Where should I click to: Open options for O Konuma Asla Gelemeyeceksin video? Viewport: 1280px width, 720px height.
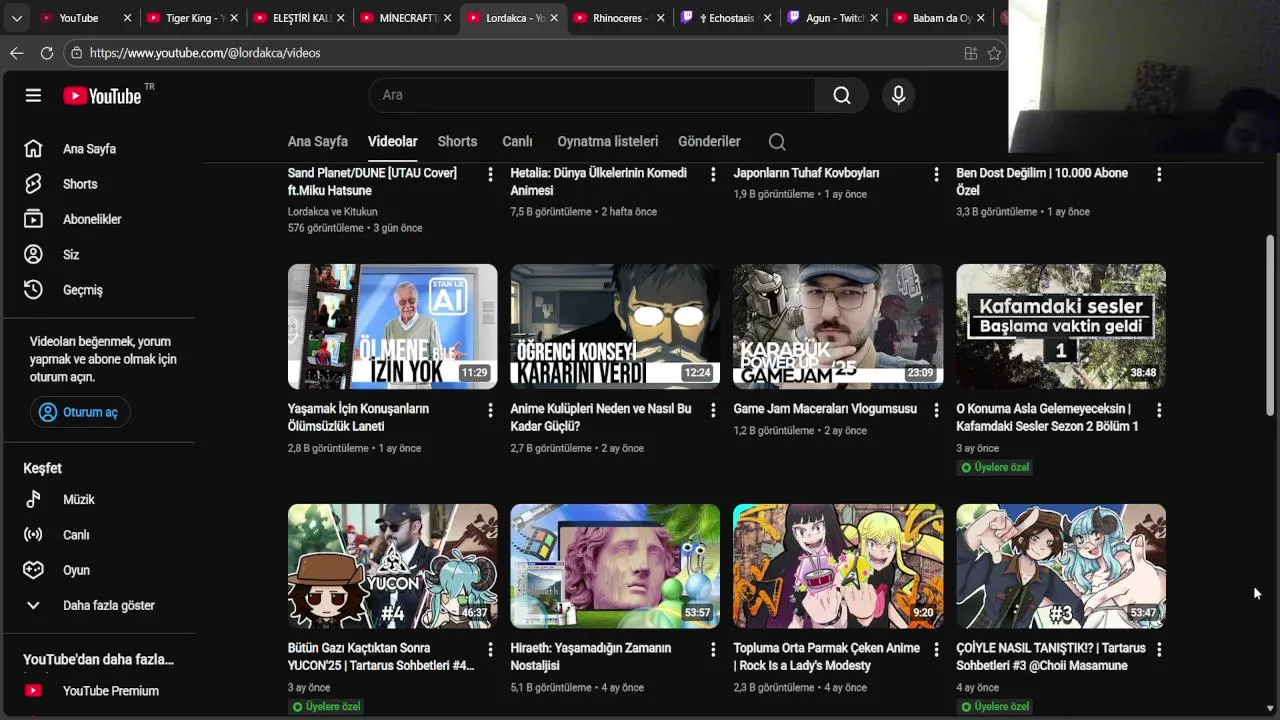point(1159,410)
